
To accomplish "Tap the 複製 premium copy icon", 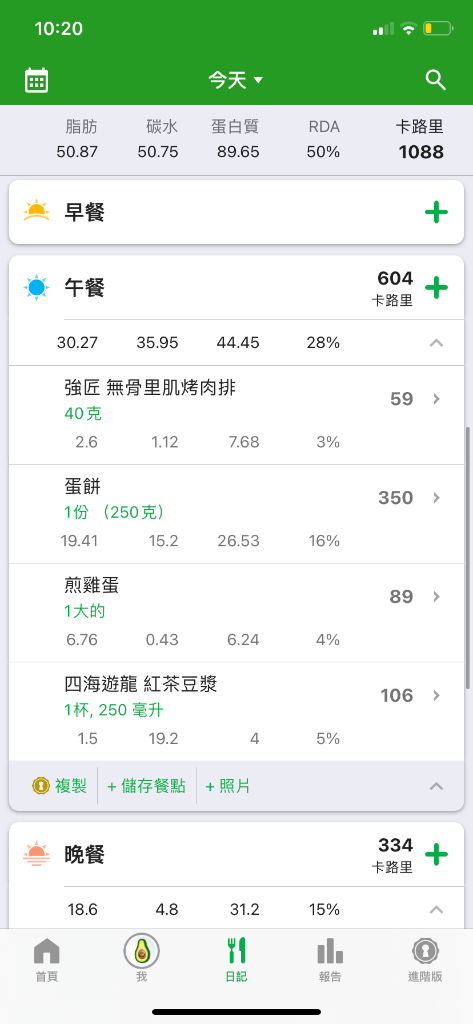I will coord(41,786).
